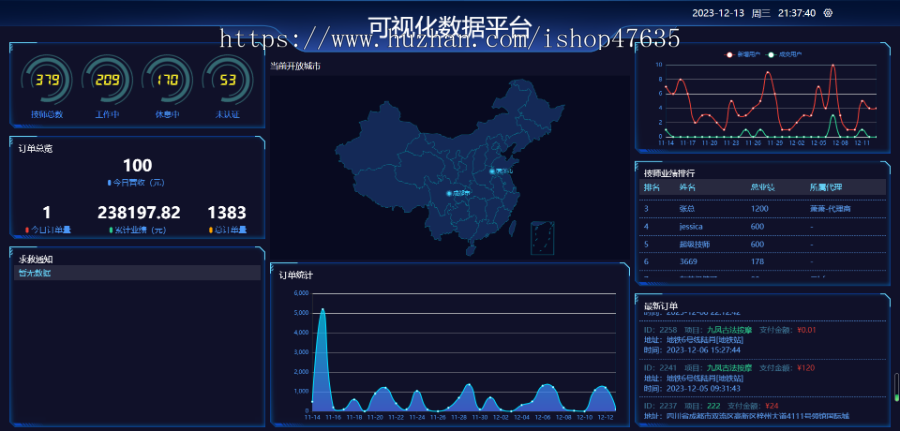This screenshot has height=431, width=900.
Task: Click the 170 resting gauge
Action: tap(168, 80)
